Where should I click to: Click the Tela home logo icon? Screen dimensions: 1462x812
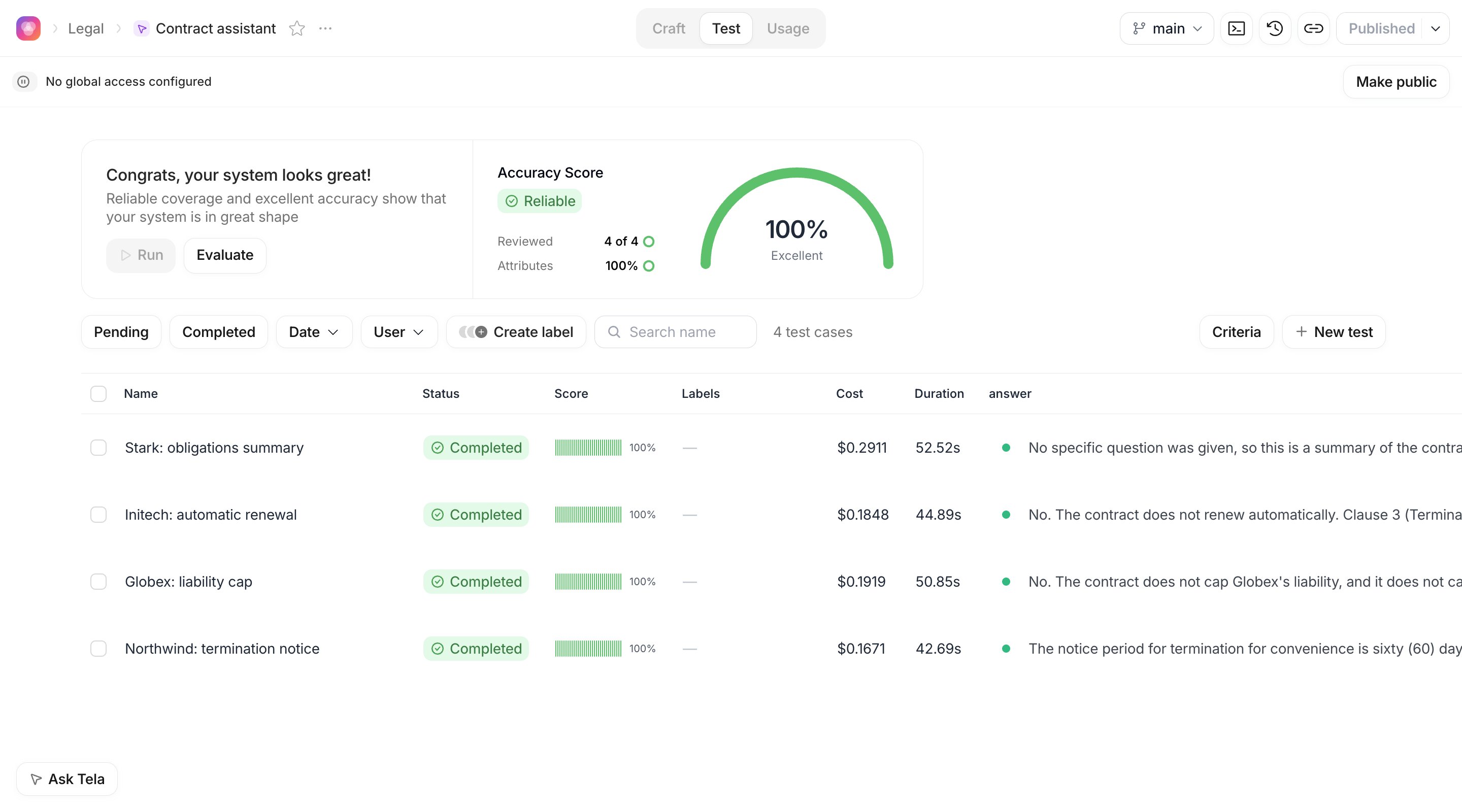click(x=28, y=28)
